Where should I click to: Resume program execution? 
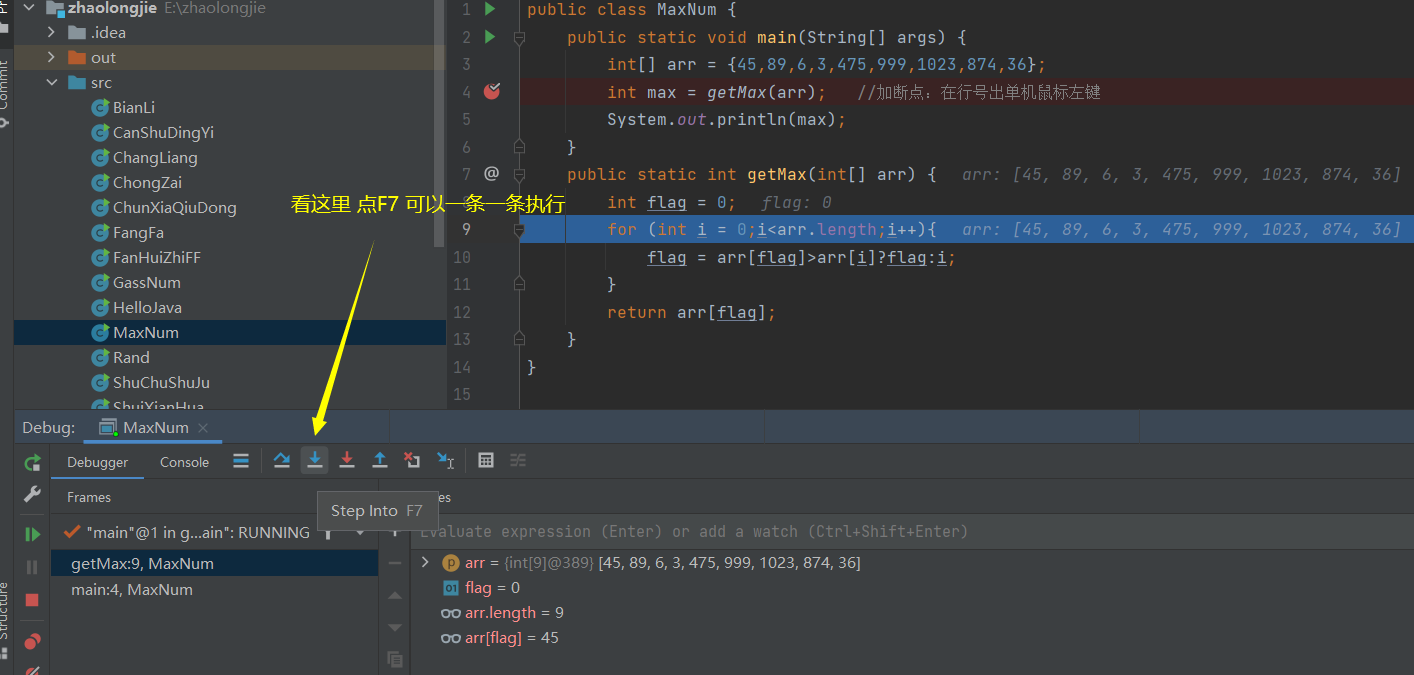(32, 535)
